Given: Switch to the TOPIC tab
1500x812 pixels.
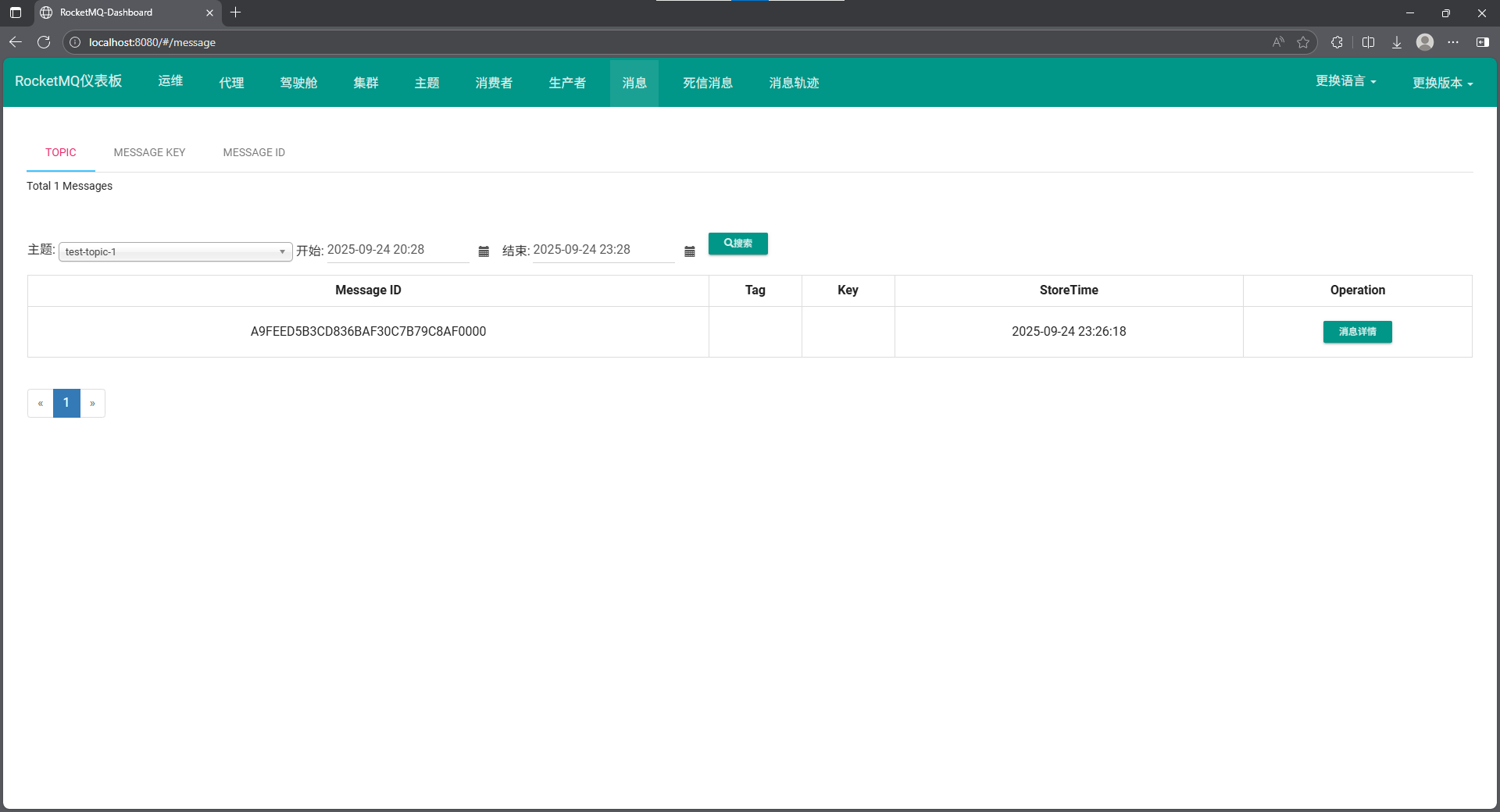Looking at the screenshot, I should (x=61, y=152).
